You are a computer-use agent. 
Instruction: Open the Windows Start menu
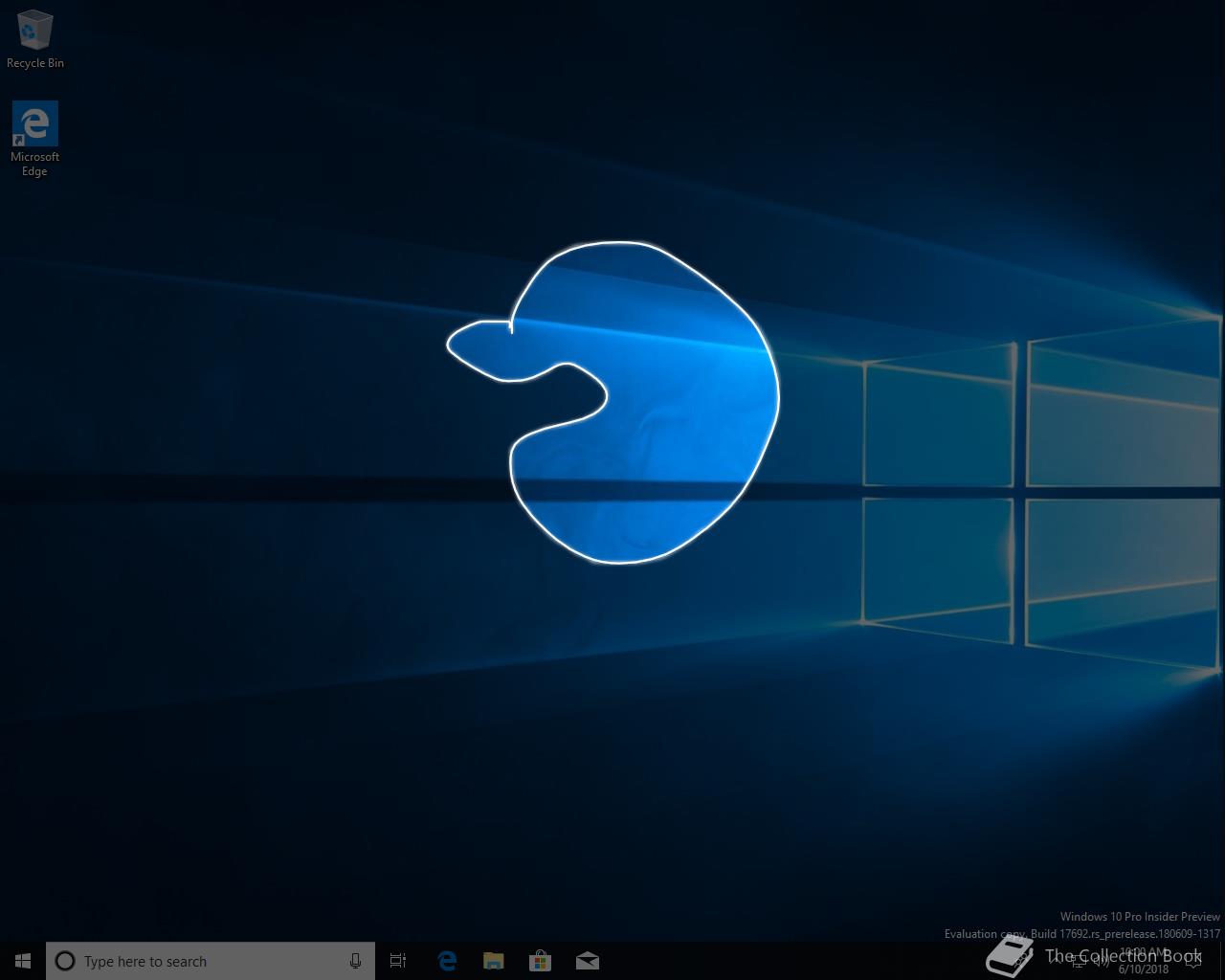[x=23, y=961]
